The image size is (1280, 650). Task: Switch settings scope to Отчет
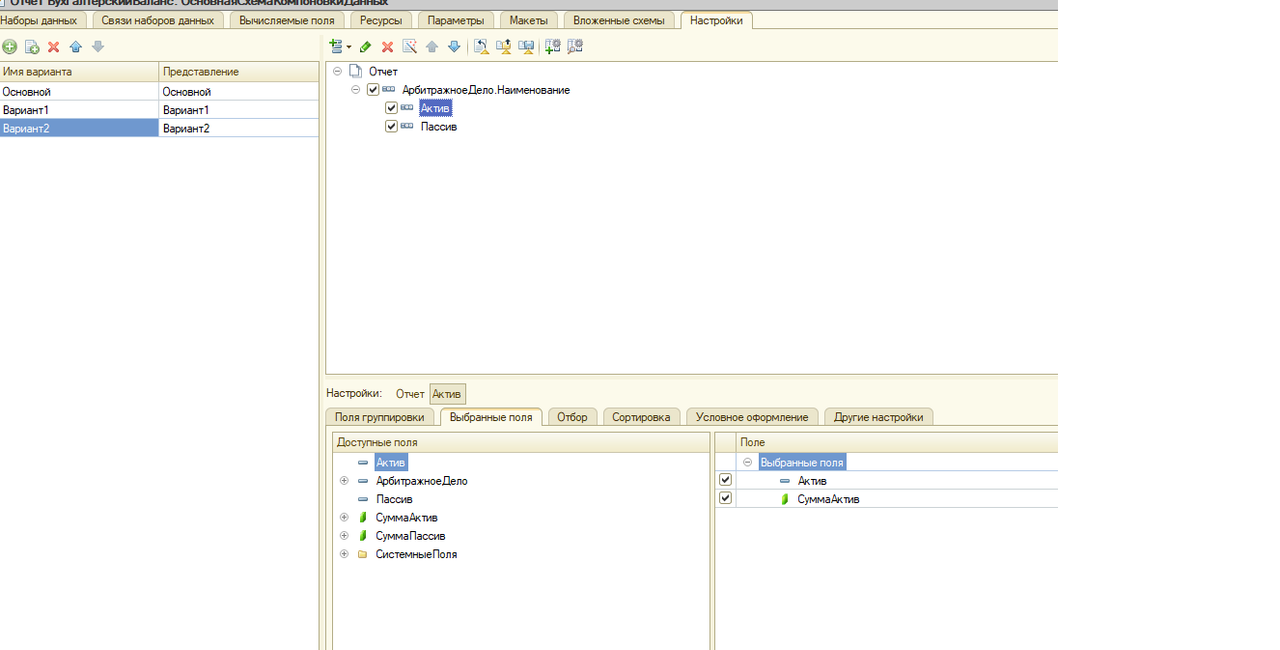[x=410, y=394]
